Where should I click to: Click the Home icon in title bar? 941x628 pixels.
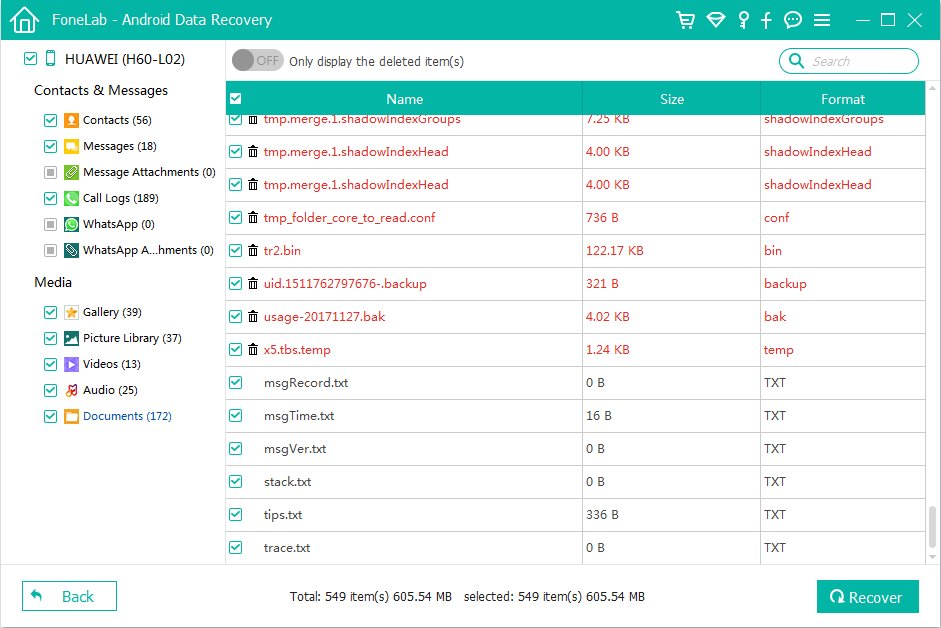pyautogui.click(x=24, y=20)
